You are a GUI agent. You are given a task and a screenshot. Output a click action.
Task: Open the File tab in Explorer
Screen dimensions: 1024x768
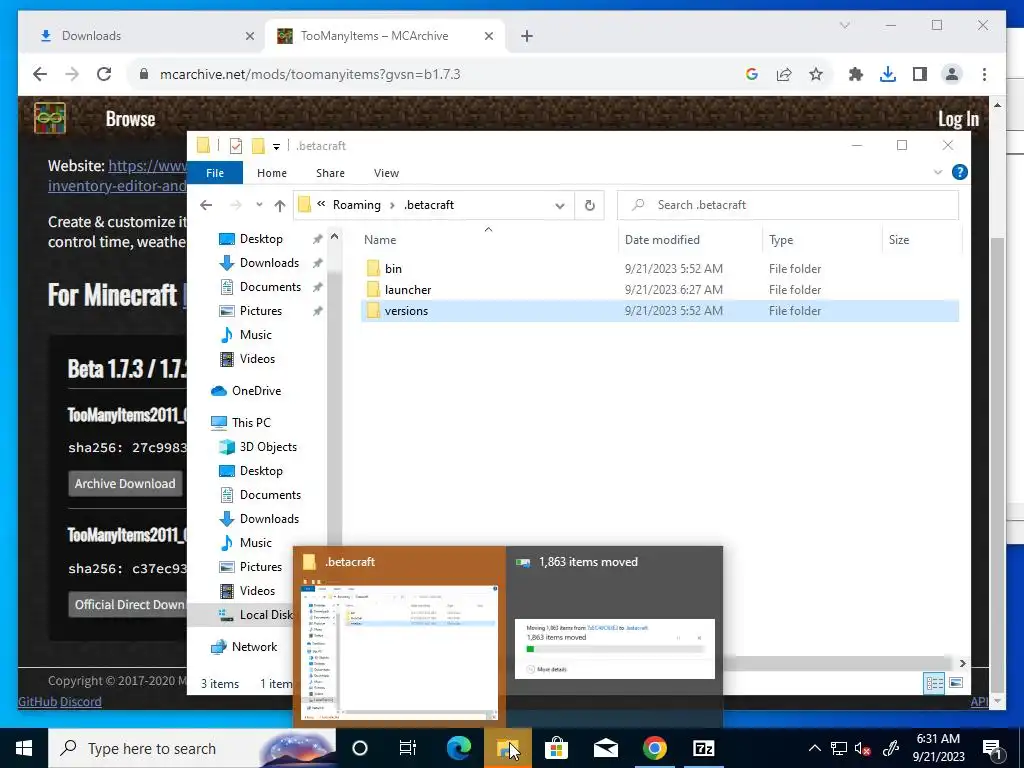215,173
